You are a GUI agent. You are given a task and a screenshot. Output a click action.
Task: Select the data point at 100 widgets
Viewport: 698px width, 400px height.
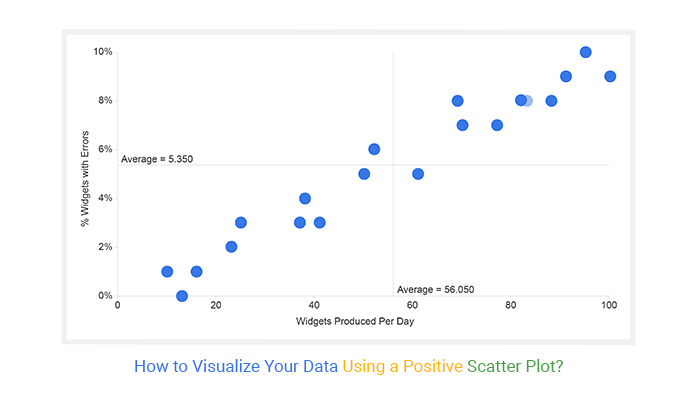(610, 77)
